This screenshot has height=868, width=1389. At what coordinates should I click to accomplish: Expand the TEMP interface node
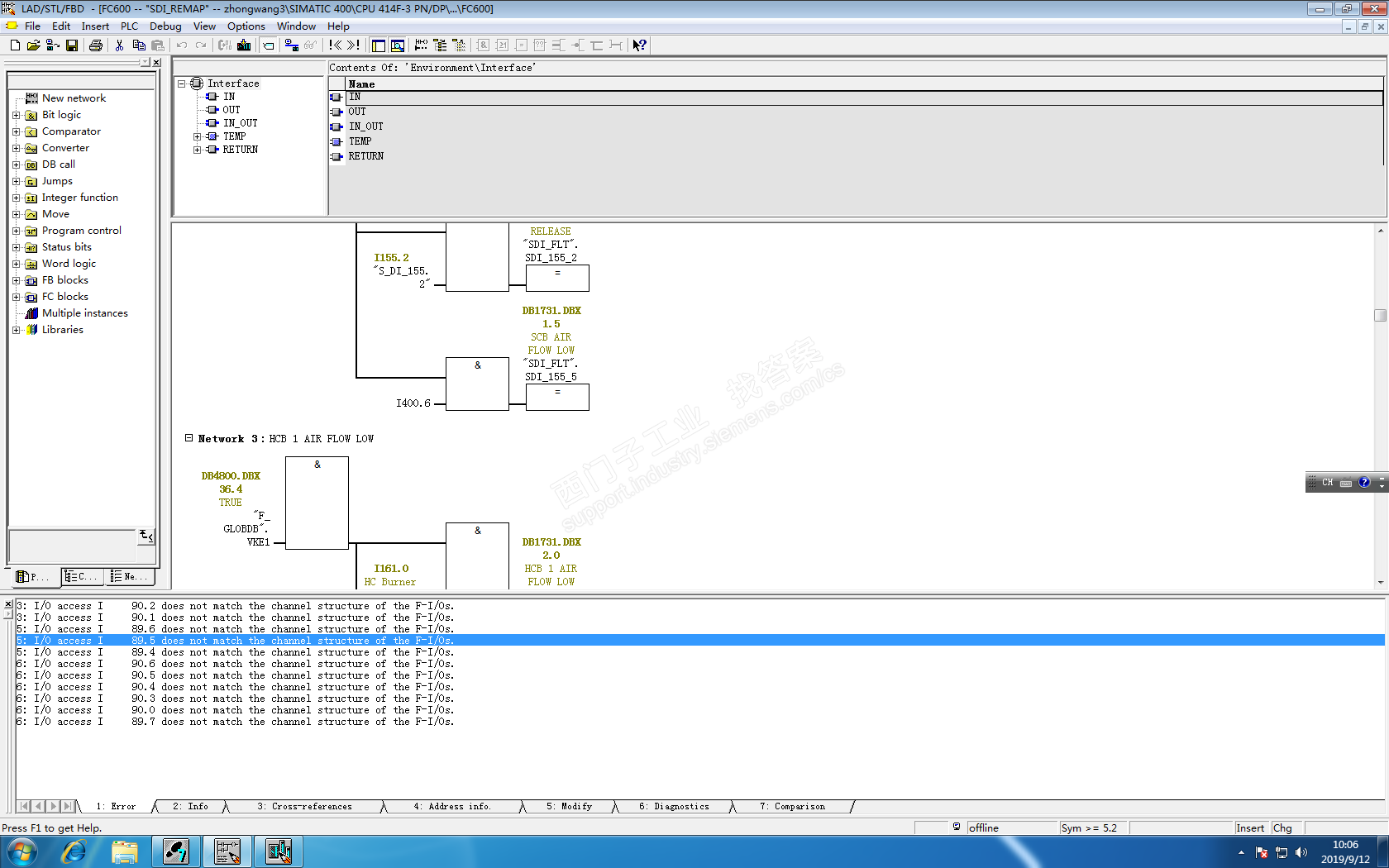tap(197, 136)
